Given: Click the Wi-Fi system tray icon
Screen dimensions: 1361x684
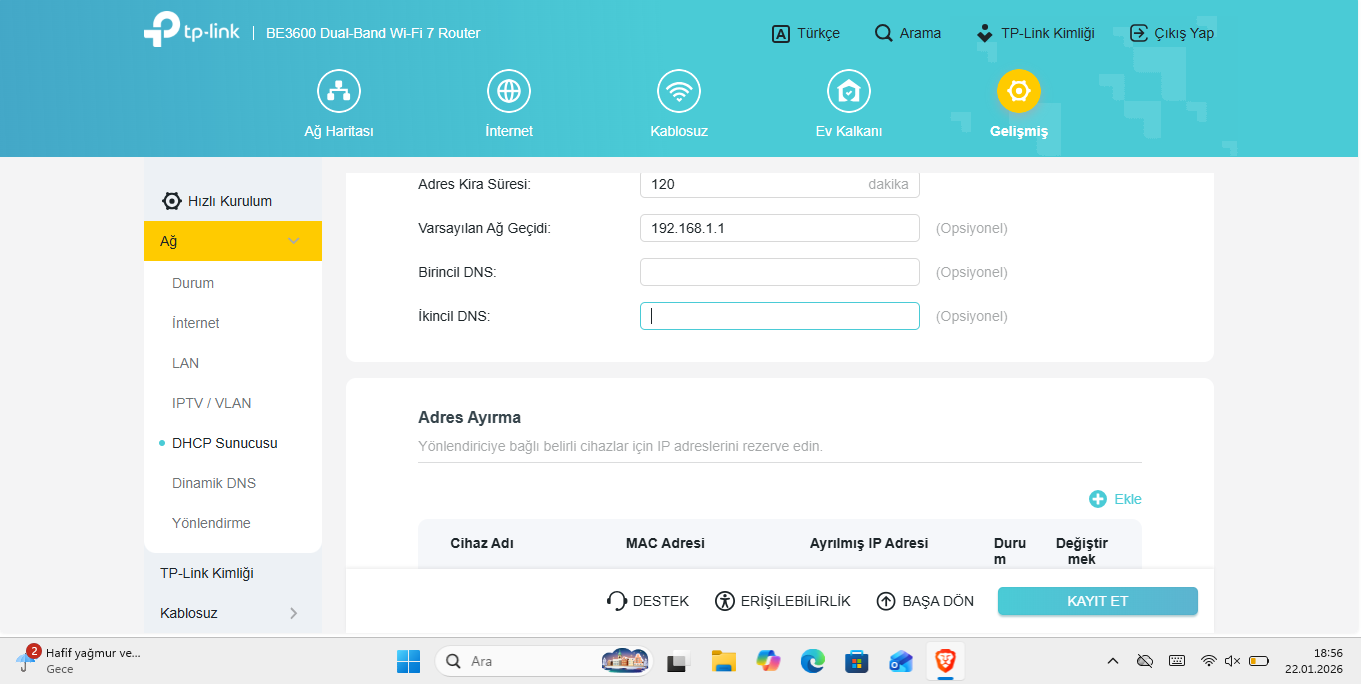Looking at the screenshot, I should pos(1209,661).
